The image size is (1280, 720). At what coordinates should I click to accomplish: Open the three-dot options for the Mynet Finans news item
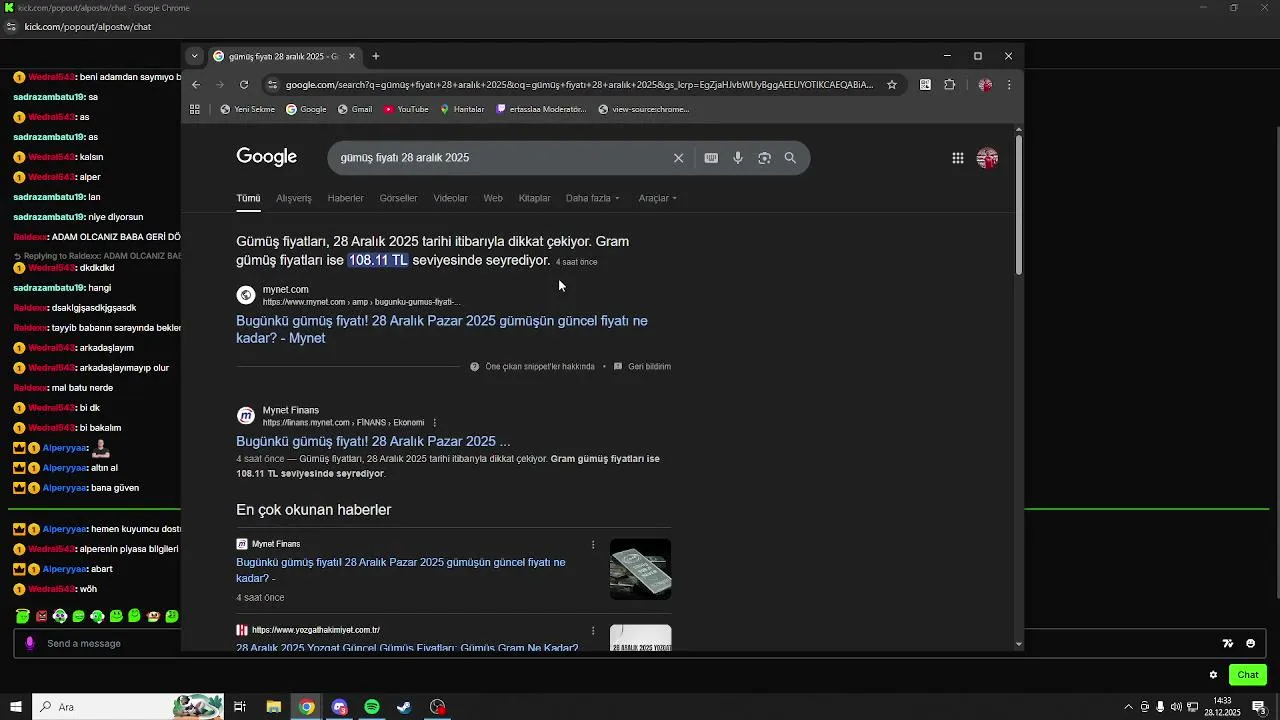[593, 545]
